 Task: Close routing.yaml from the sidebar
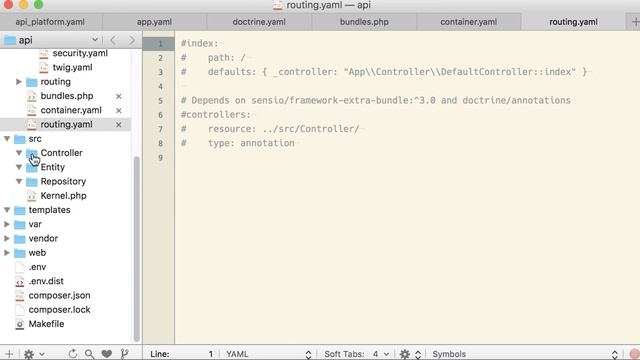tap(118, 125)
